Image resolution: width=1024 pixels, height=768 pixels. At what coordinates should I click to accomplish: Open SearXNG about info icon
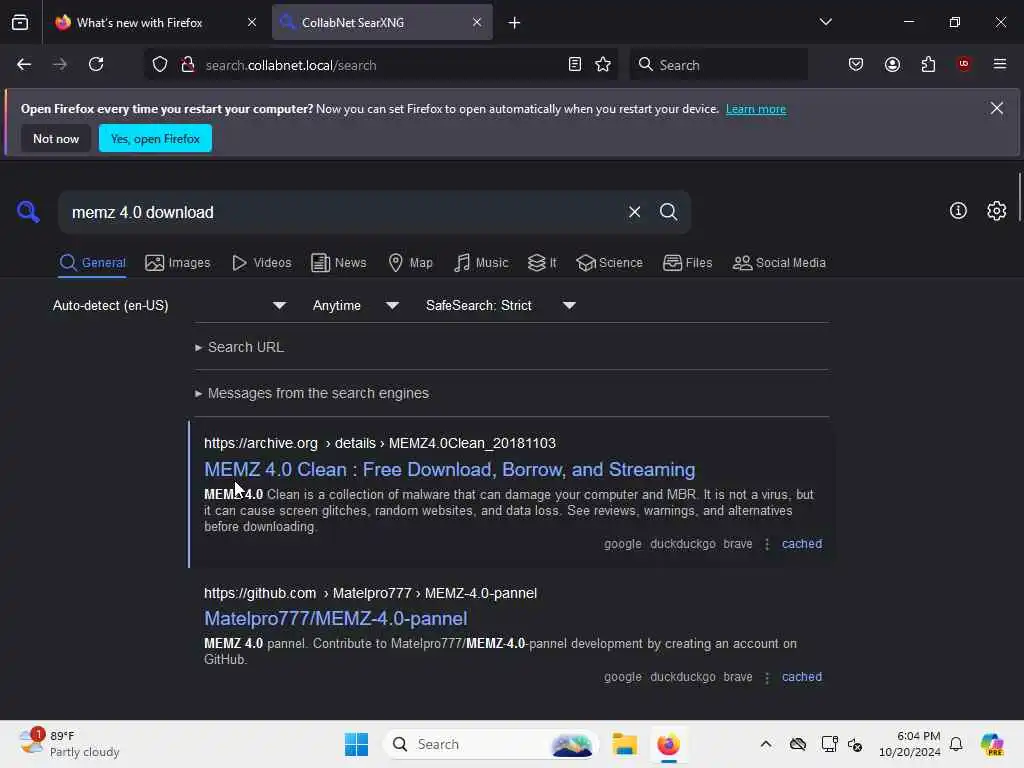click(x=958, y=210)
